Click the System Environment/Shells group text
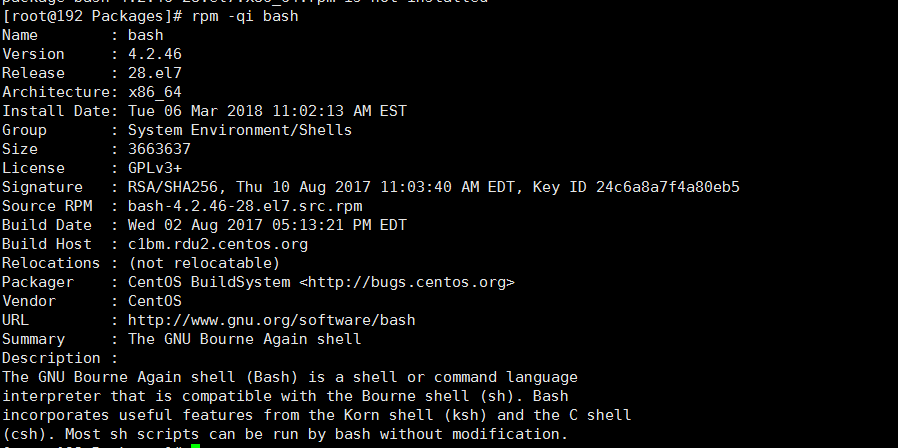The height and width of the screenshot is (448, 898). click(240, 130)
